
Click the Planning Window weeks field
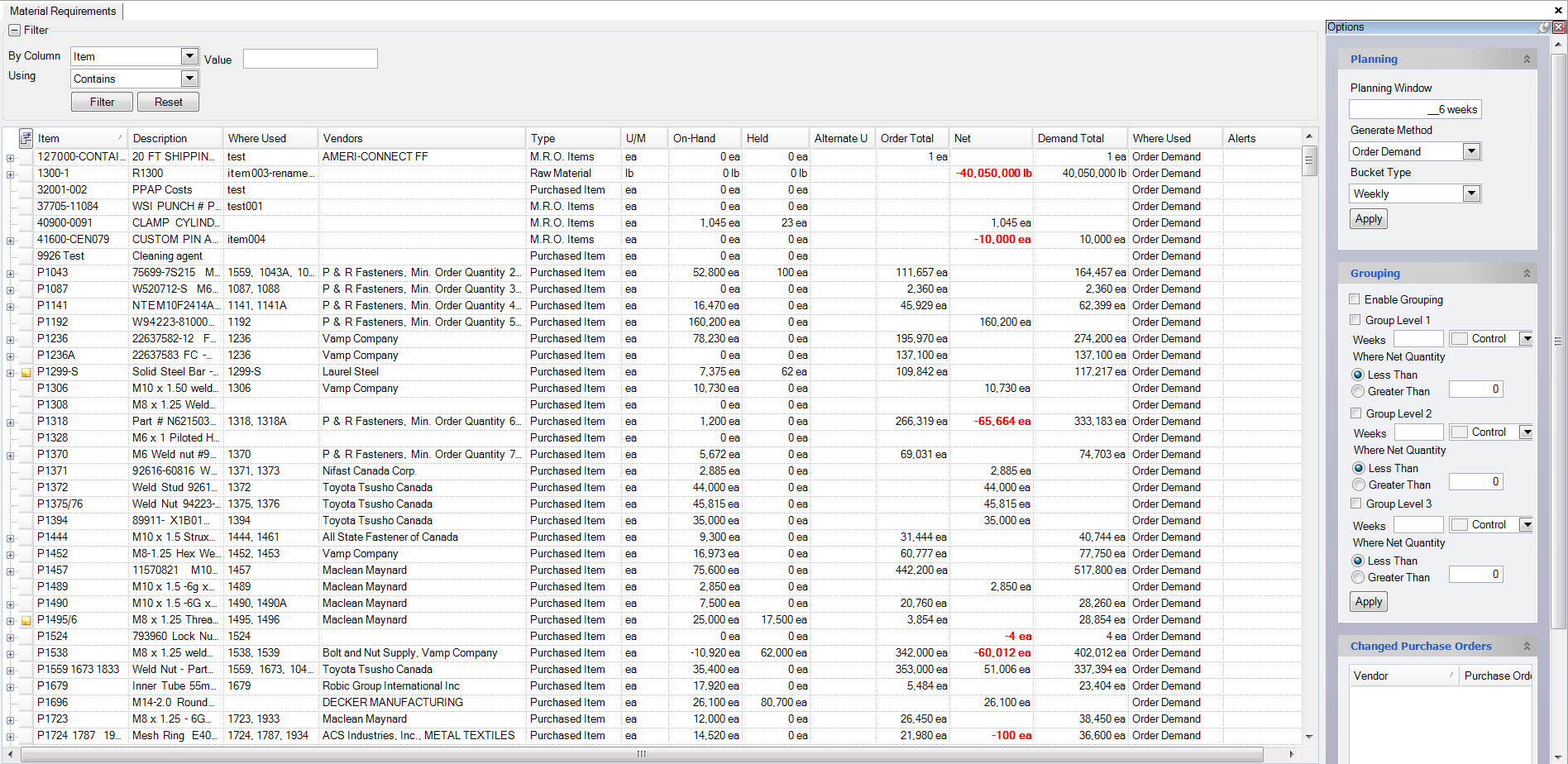tap(1415, 109)
